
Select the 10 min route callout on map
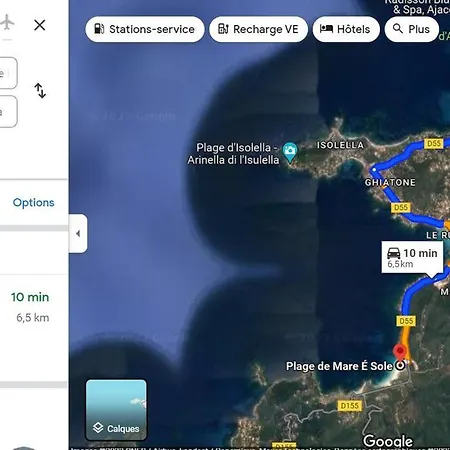[412, 258]
